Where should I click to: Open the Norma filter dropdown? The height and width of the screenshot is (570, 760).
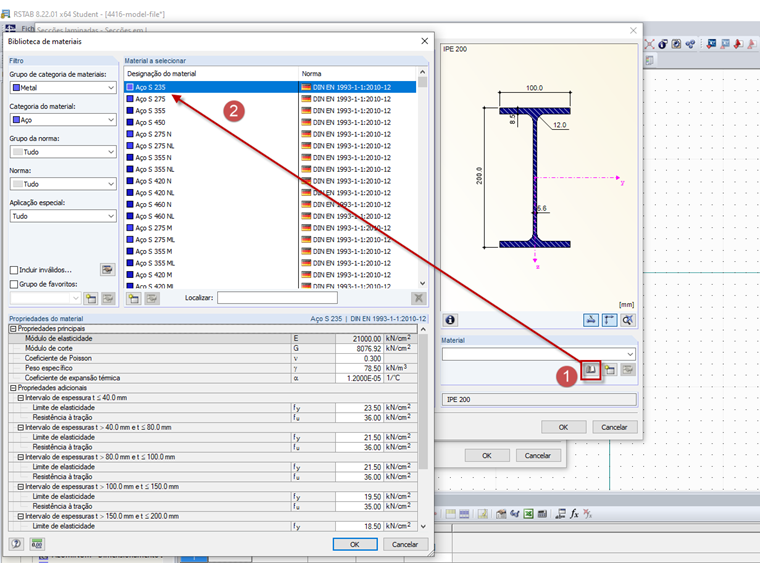(x=63, y=184)
